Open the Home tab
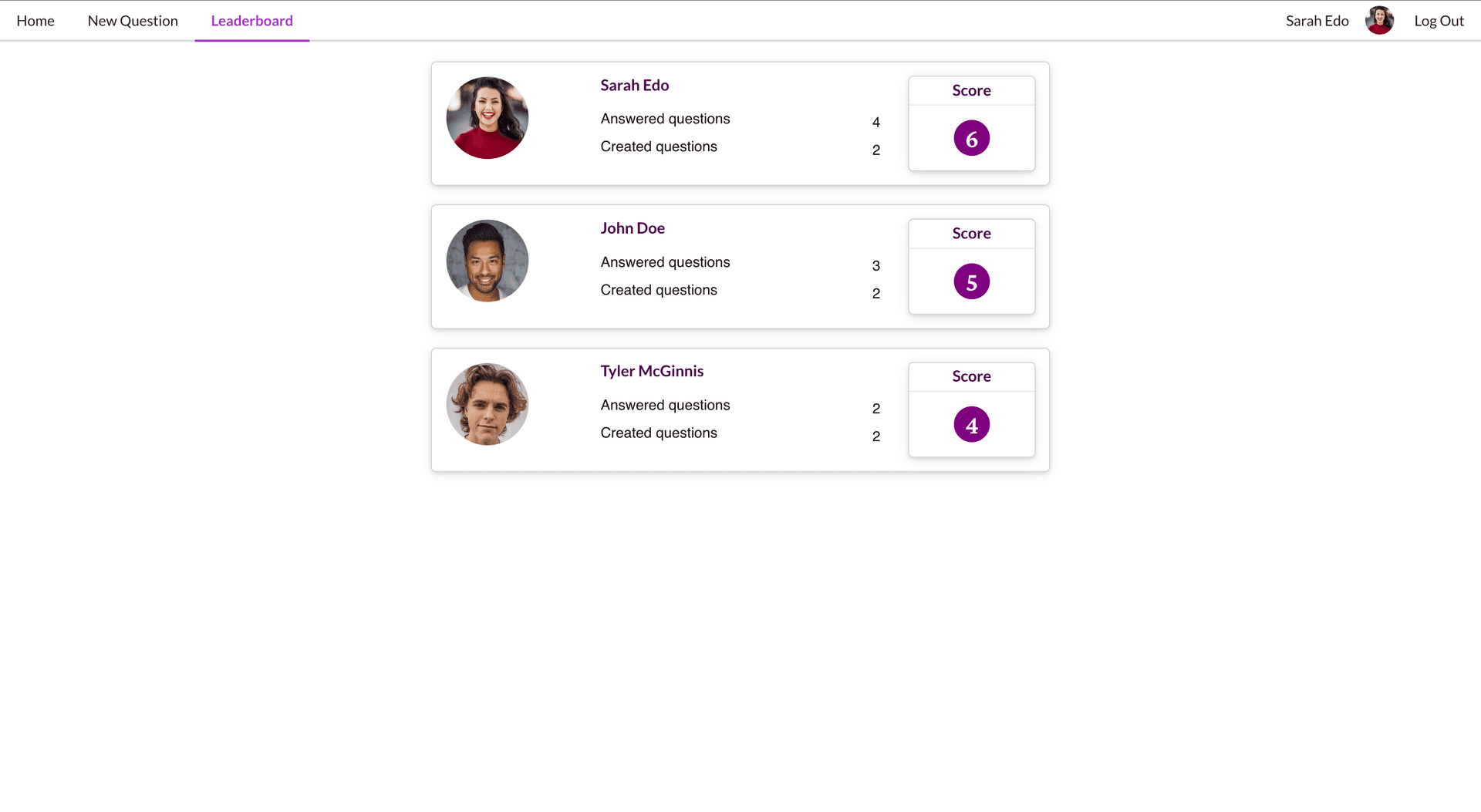Image resolution: width=1481 pixels, height=812 pixels. coord(35,21)
